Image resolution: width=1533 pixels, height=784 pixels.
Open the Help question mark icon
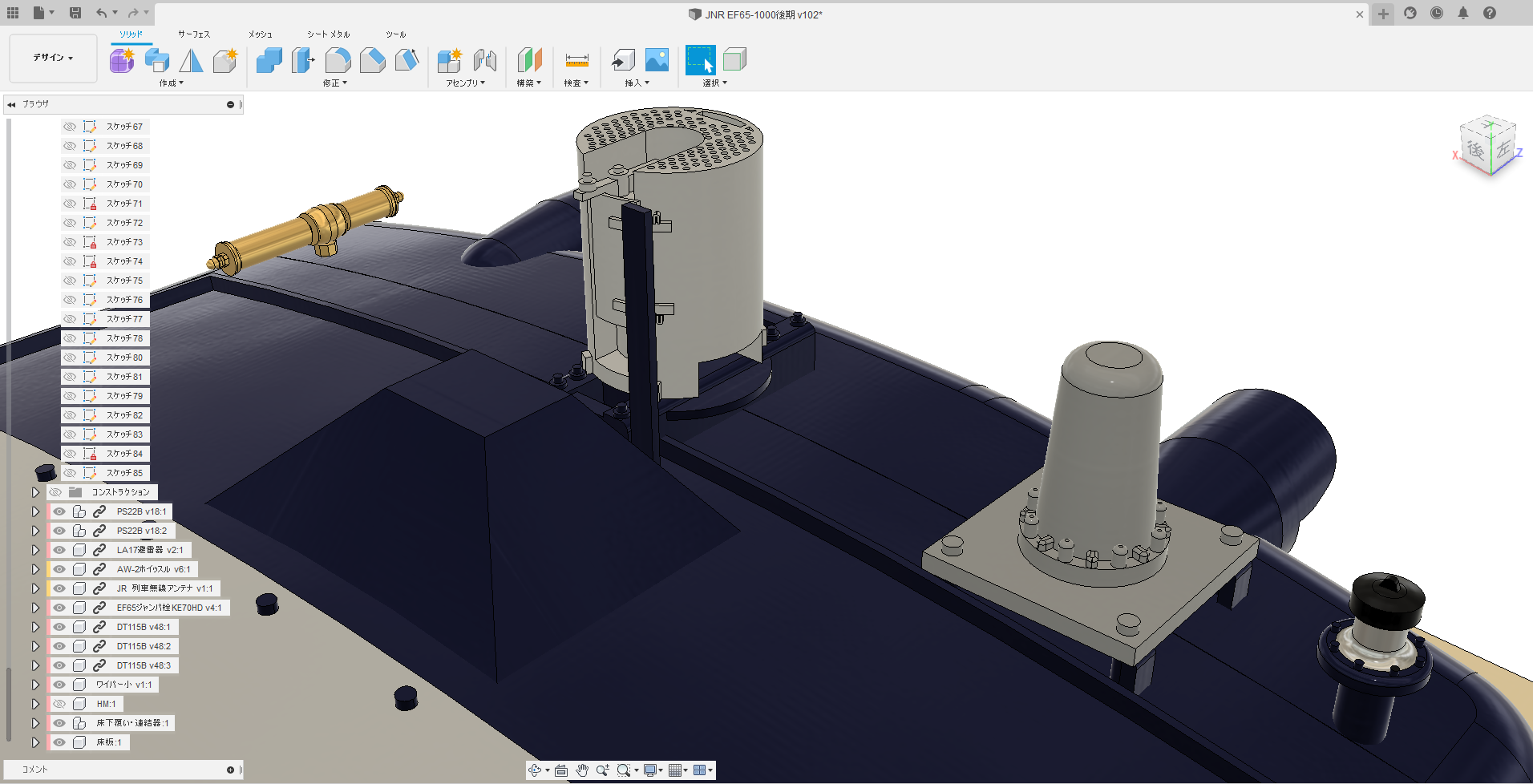1490,13
